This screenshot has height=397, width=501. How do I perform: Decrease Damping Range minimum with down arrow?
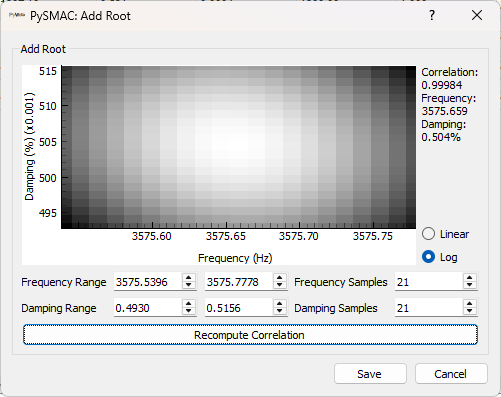click(189, 312)
